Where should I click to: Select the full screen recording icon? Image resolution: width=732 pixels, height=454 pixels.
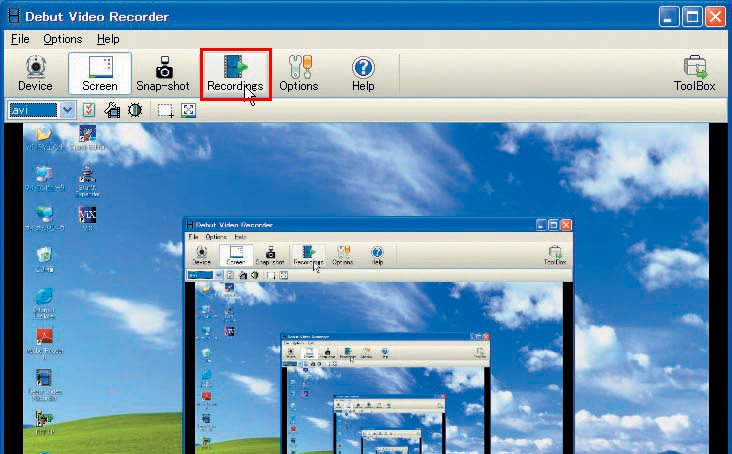point(189,111)
